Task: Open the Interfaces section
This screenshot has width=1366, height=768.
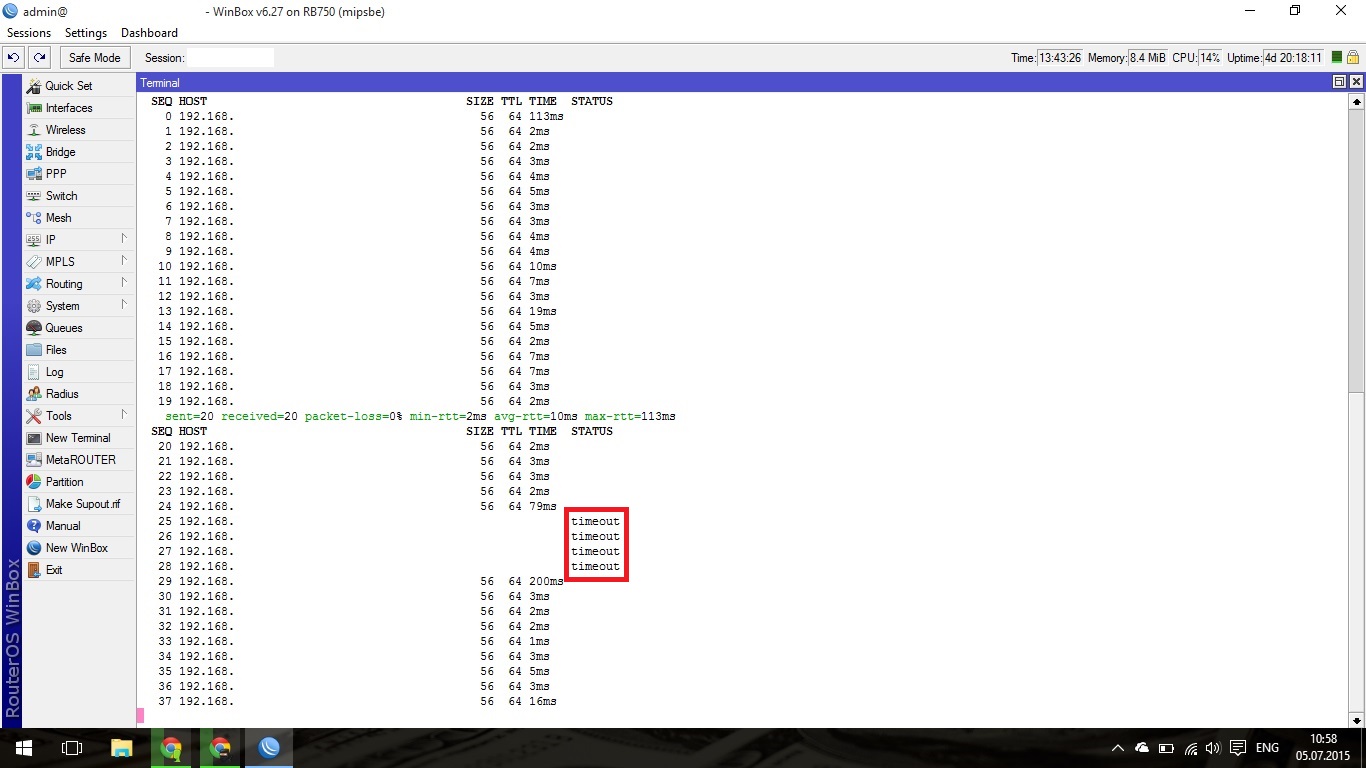Action: tap(68, 108)
